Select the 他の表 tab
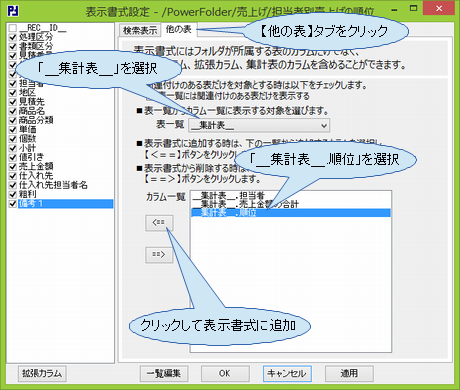Screen dimensions: 460x390 (x=179, y=29)
